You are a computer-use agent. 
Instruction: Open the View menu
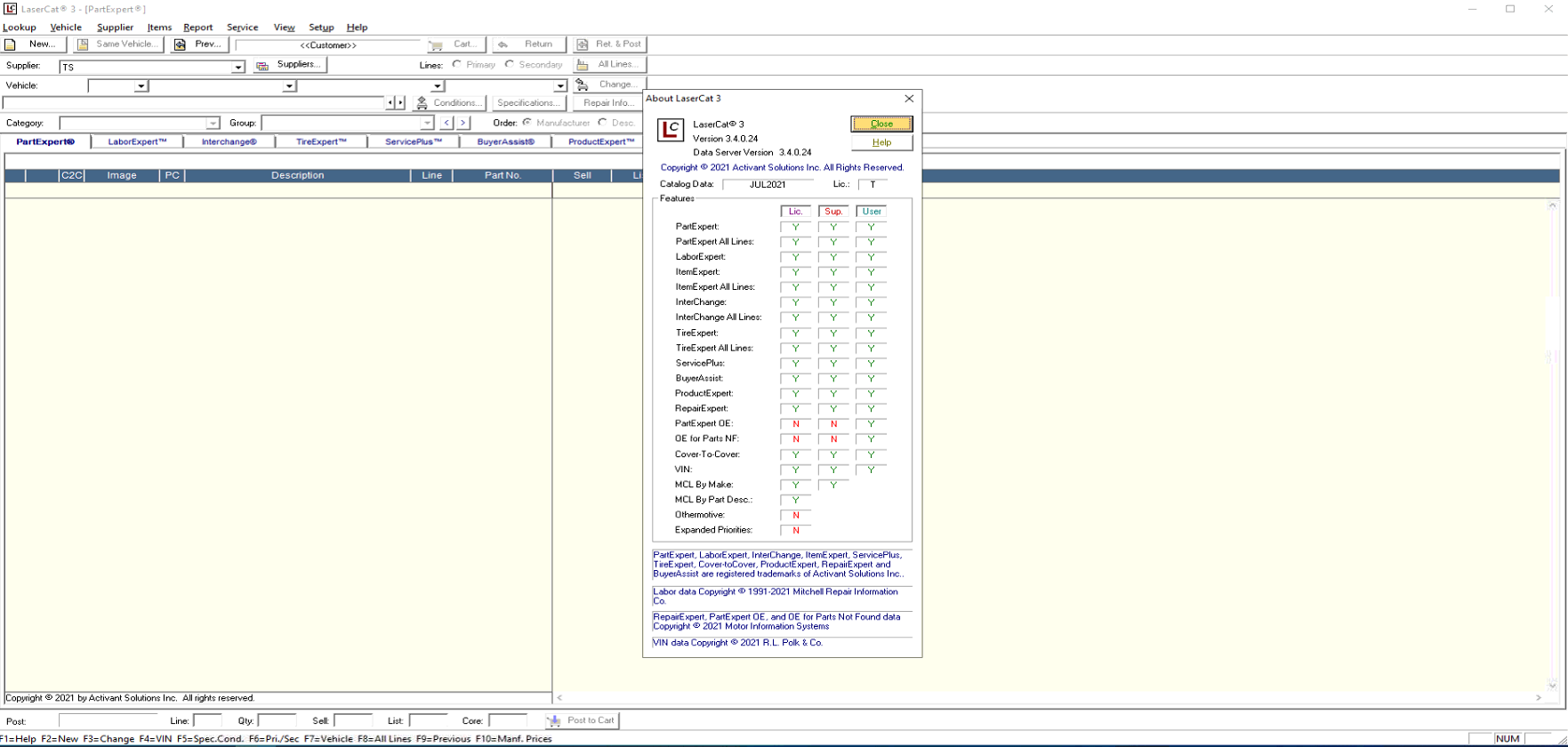tap(284, 28)
